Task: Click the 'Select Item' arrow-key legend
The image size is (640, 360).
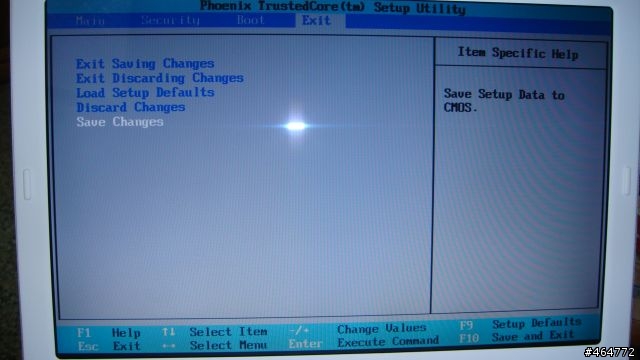Action: pos(215,332)
